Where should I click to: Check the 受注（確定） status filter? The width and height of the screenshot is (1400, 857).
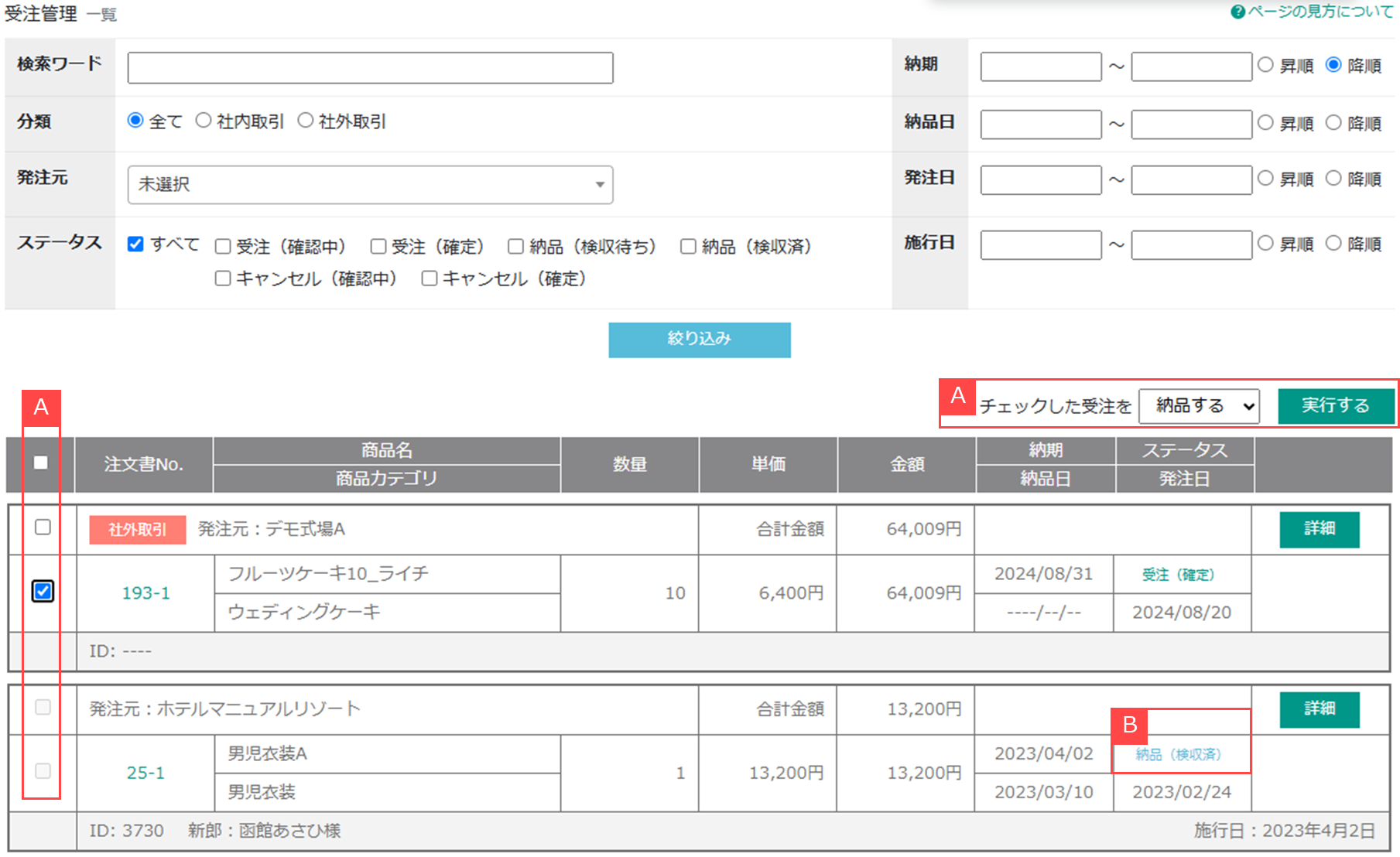point(378,247)
